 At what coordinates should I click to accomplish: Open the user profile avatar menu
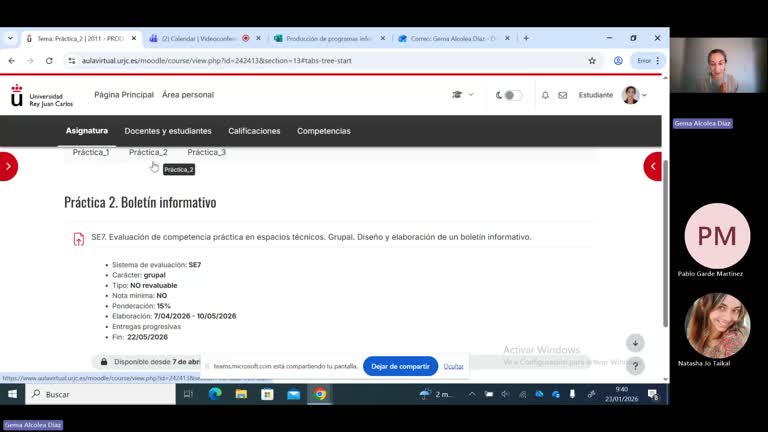coord(634,95)
